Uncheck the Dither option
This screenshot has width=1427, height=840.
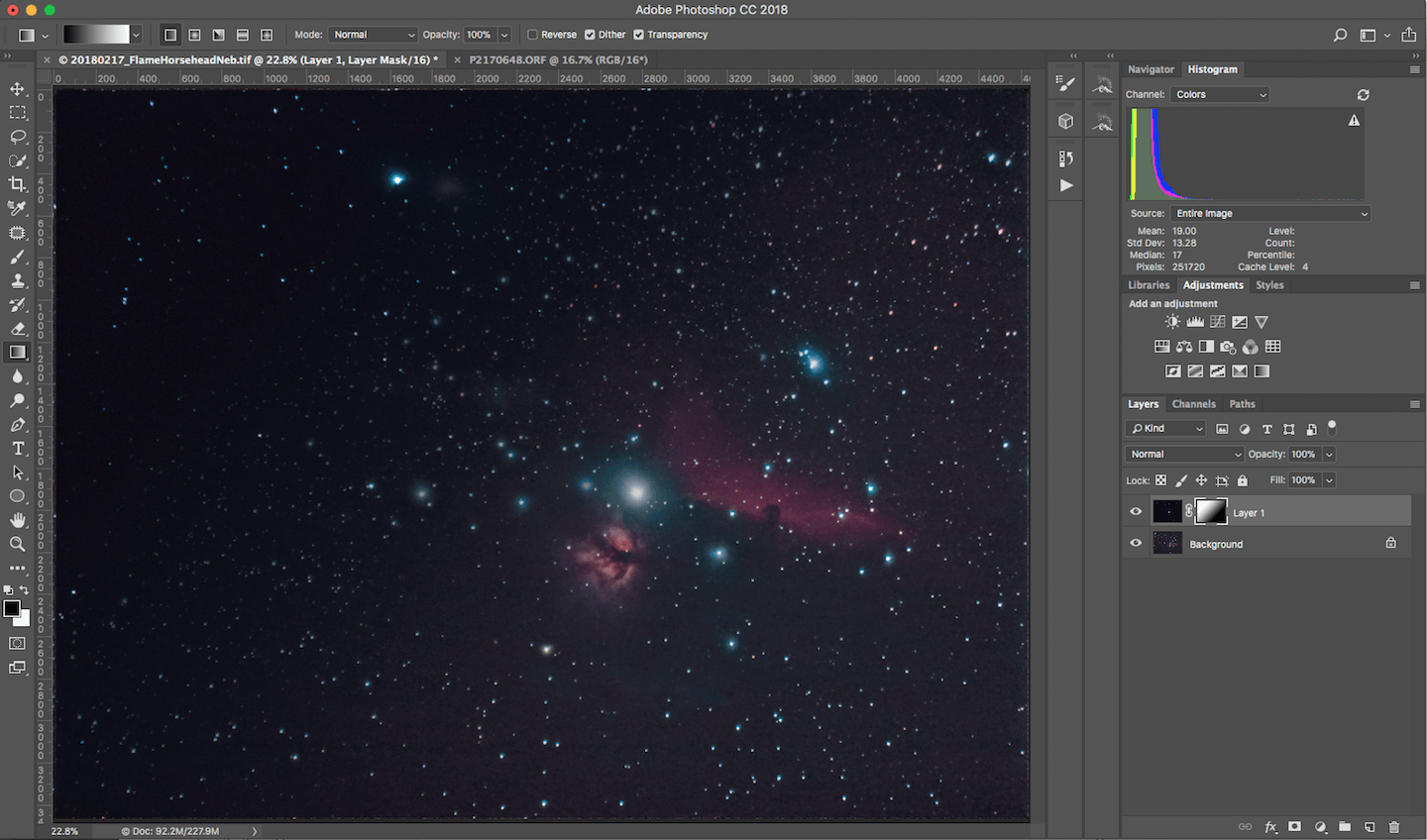[x=590, y=35]
